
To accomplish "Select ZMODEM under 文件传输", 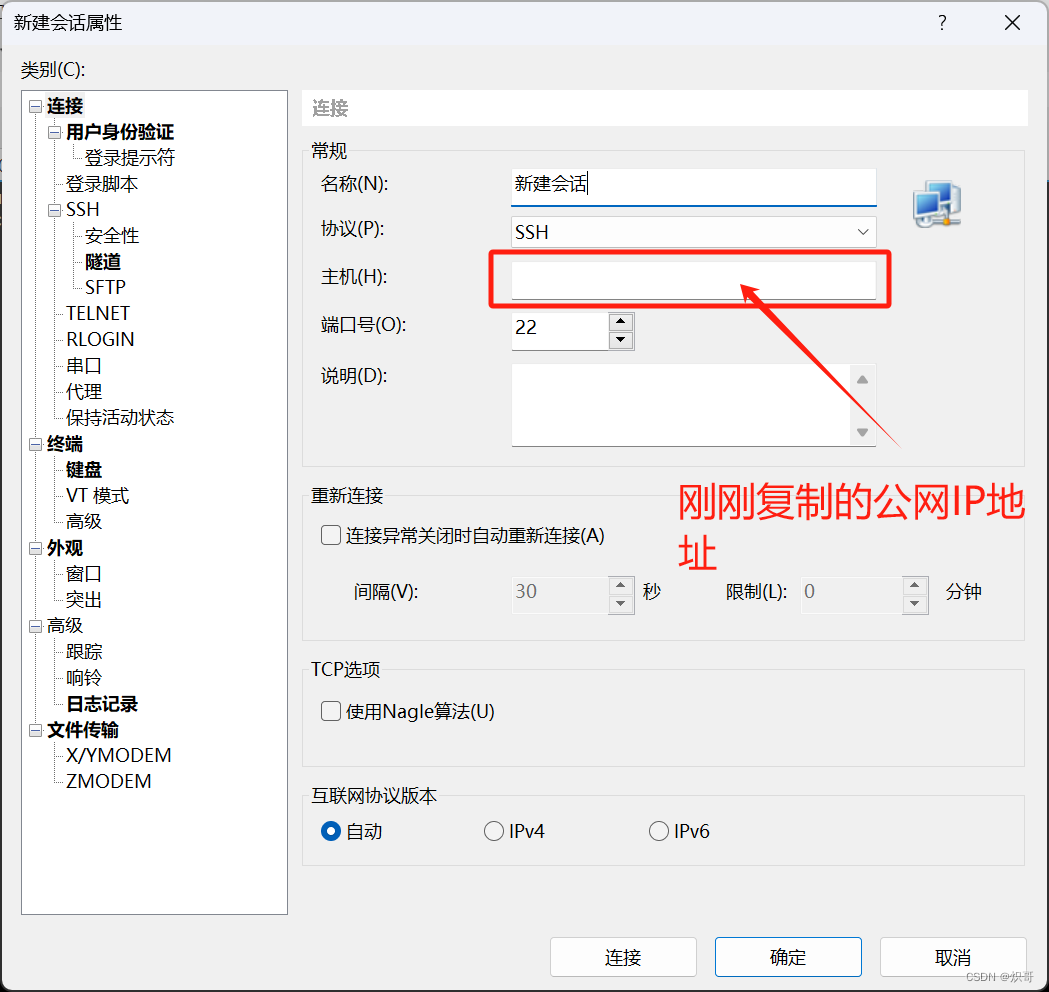I will click(x=106, y=781).
